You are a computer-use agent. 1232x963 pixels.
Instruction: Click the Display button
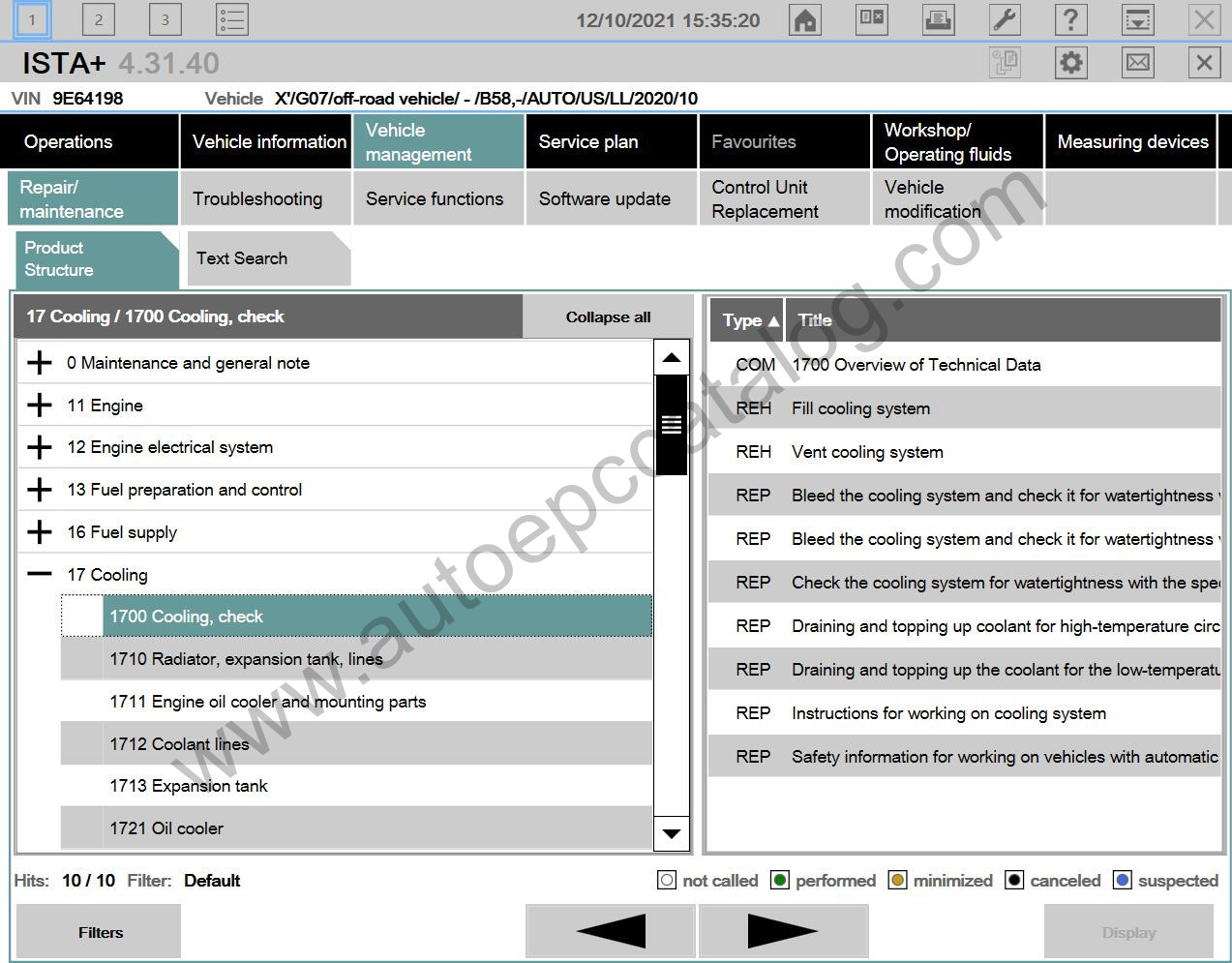[x=1128, y=931]
